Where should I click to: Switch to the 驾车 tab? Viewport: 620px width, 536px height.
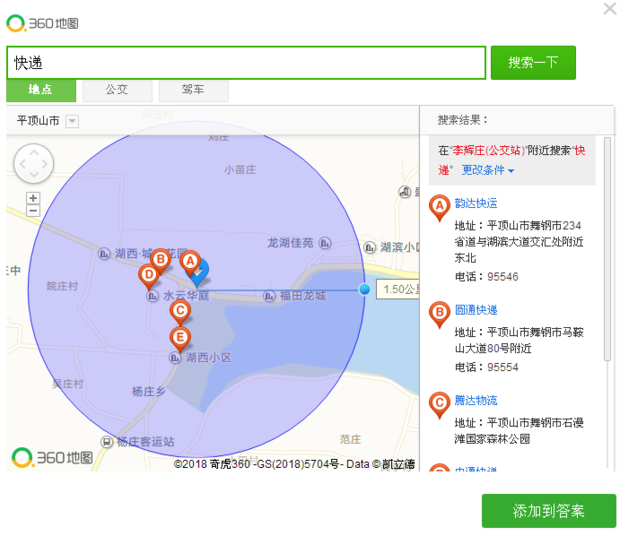pos(194,90)
